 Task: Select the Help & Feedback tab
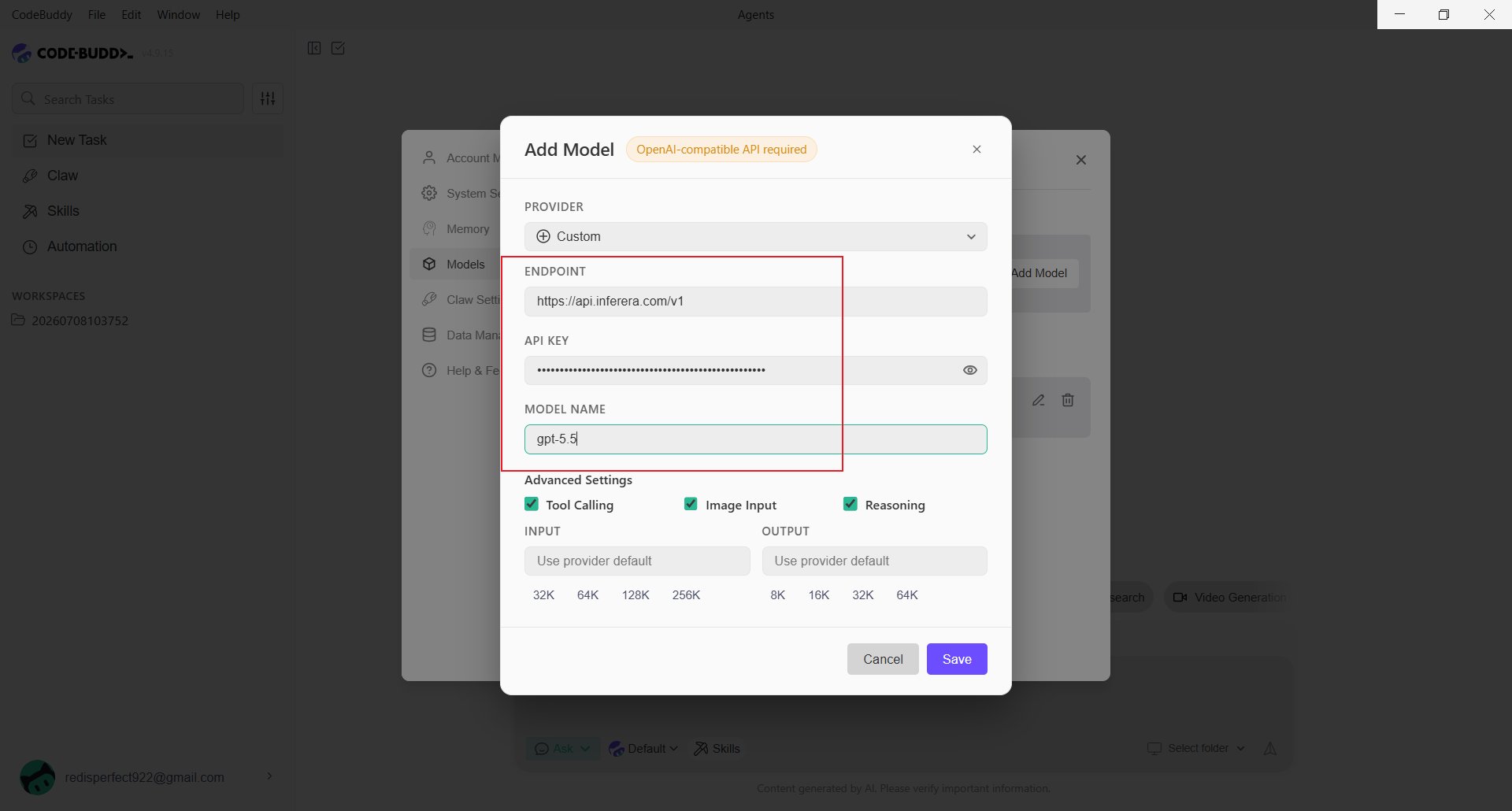[x=461, y=370]
